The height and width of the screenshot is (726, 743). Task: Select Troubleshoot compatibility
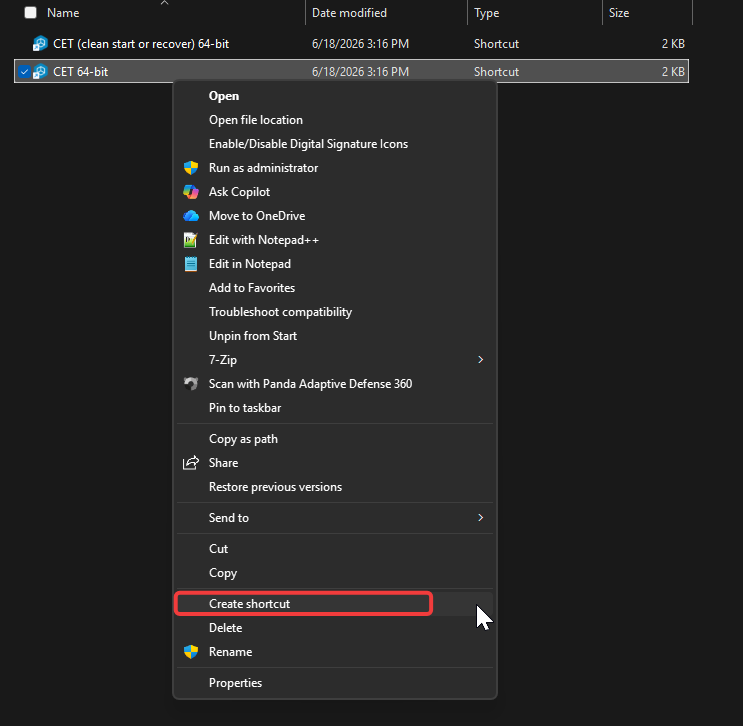click(x=281, y=312)
